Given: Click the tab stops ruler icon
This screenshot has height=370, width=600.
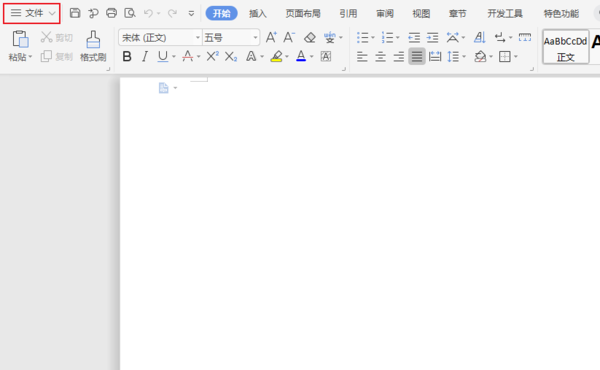Looking at the screenshot, I should [x=525, y=37].
